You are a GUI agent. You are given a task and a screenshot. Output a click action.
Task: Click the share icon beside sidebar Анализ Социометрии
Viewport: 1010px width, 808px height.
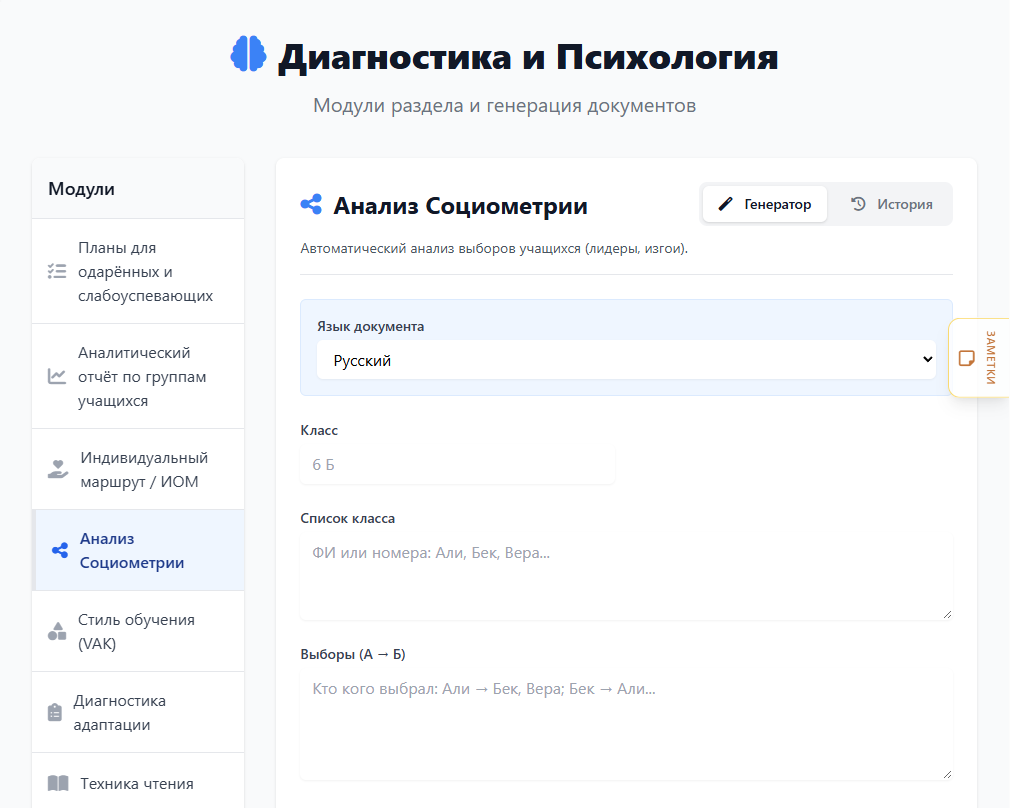[60, 550]
